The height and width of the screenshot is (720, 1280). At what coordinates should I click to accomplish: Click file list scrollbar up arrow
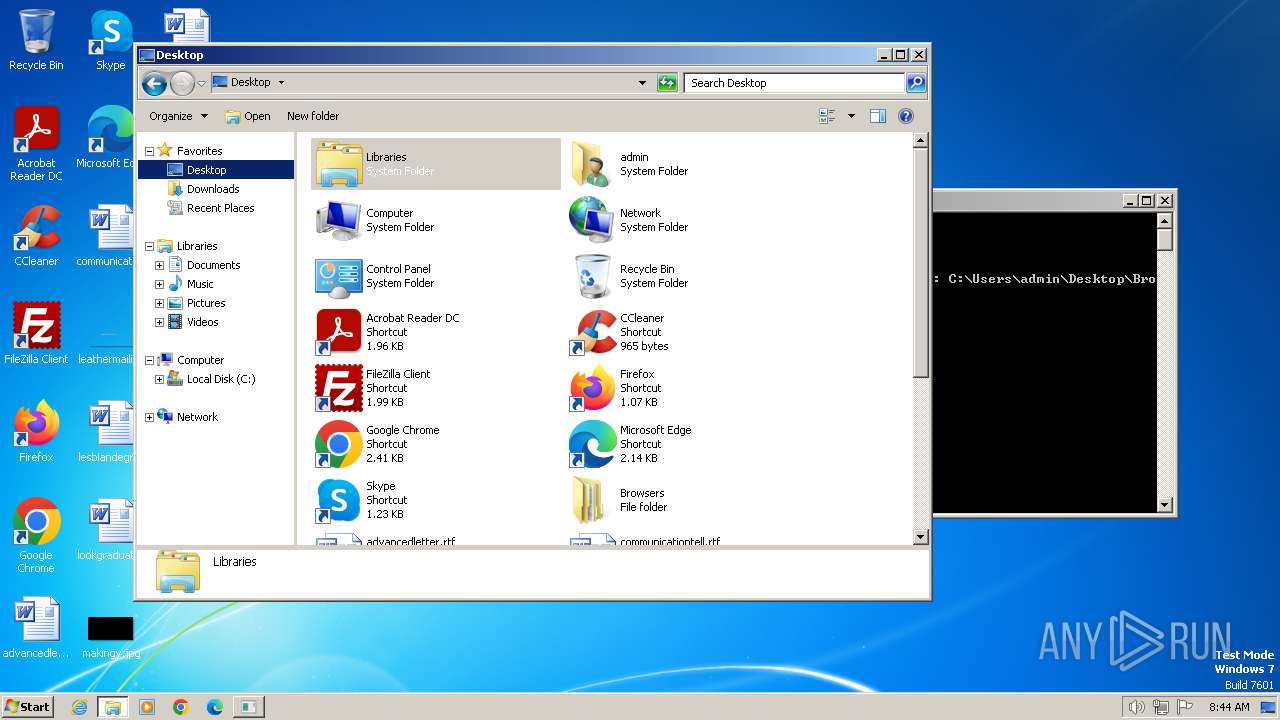921,141
